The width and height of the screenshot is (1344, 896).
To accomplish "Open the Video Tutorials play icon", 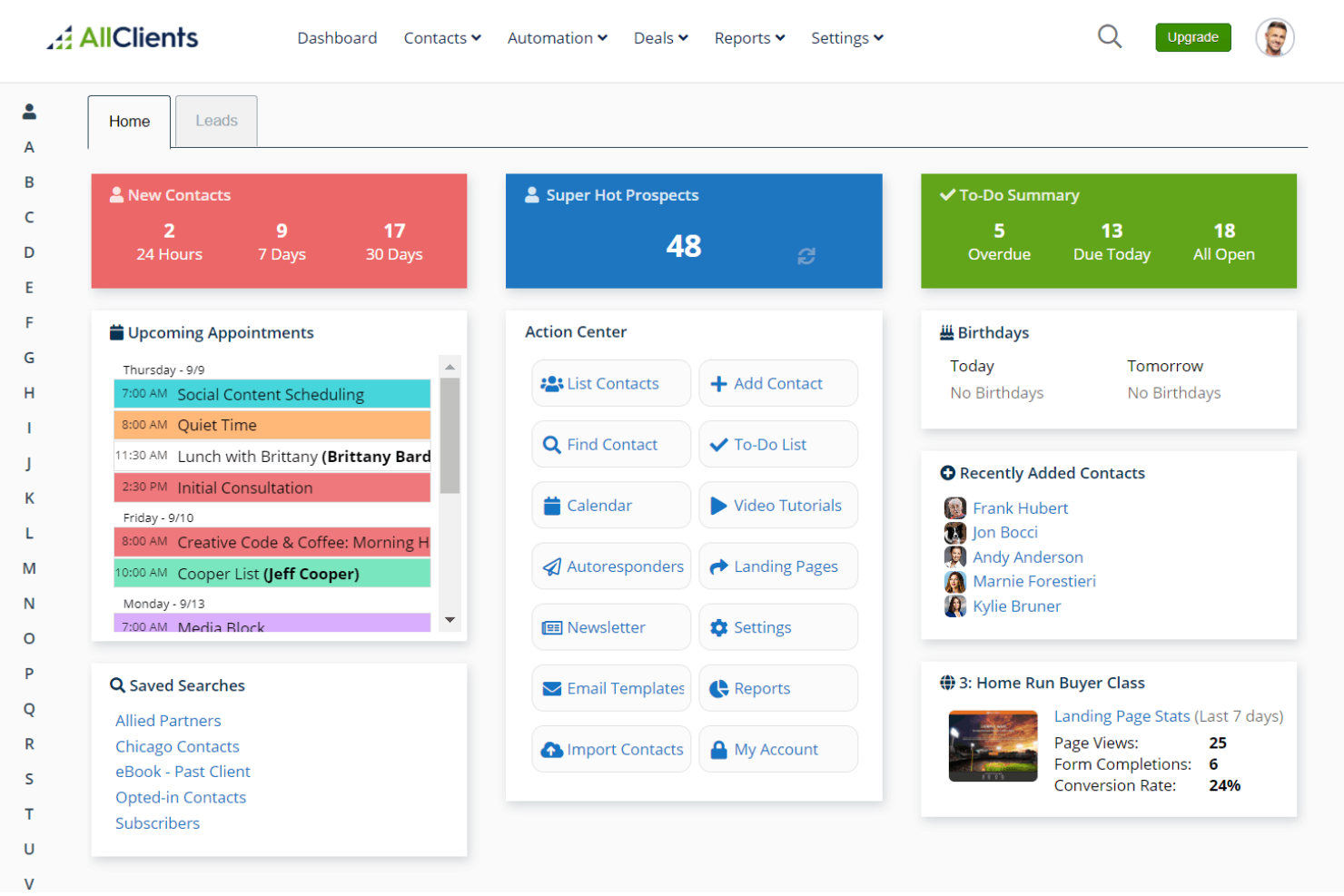I will click(718, 505).
